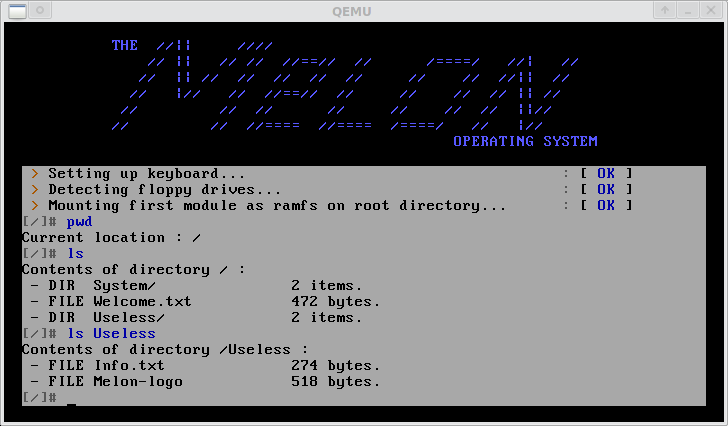Click the last empty shell prompt cursor
728x426 pixels.
[71, 404]
